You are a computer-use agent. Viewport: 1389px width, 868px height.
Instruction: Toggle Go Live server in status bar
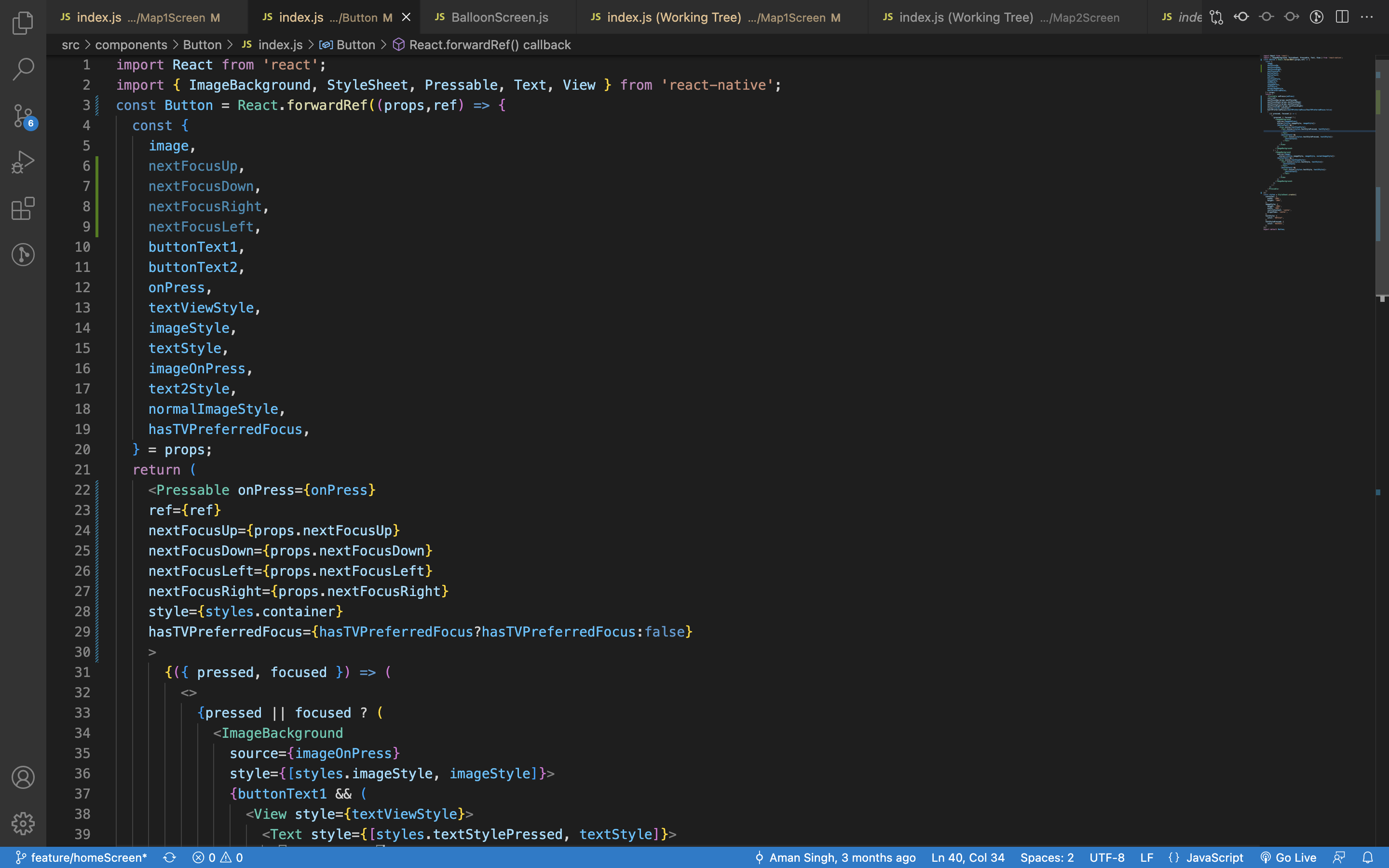coord(1288,858)
